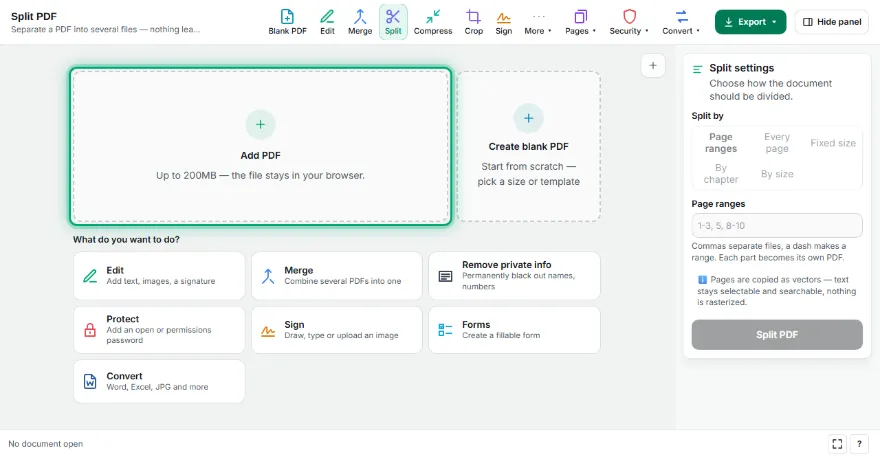Image resolution: width=880 pixels, height=457 pixels.
Task: Expand the More tools dropdown
Action: pos(538,22)
